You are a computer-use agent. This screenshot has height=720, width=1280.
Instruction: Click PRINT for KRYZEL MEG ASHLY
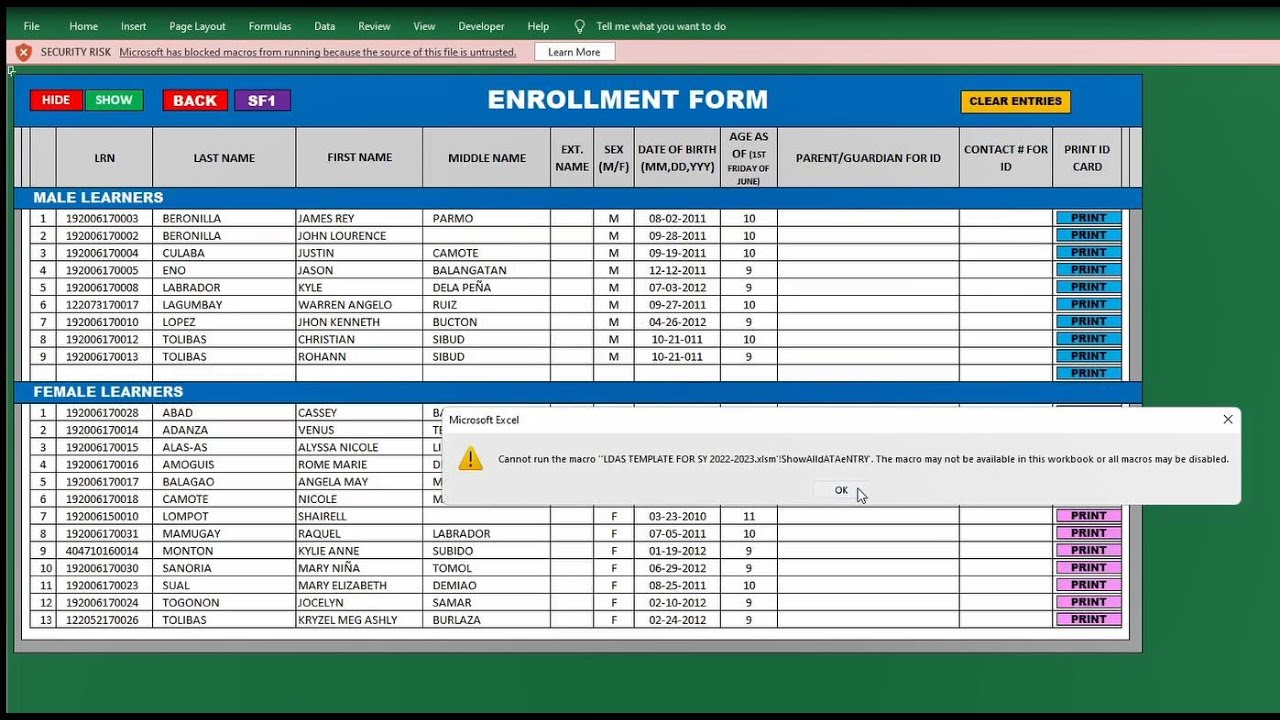pyautogui.click(x=1088, y=619)
